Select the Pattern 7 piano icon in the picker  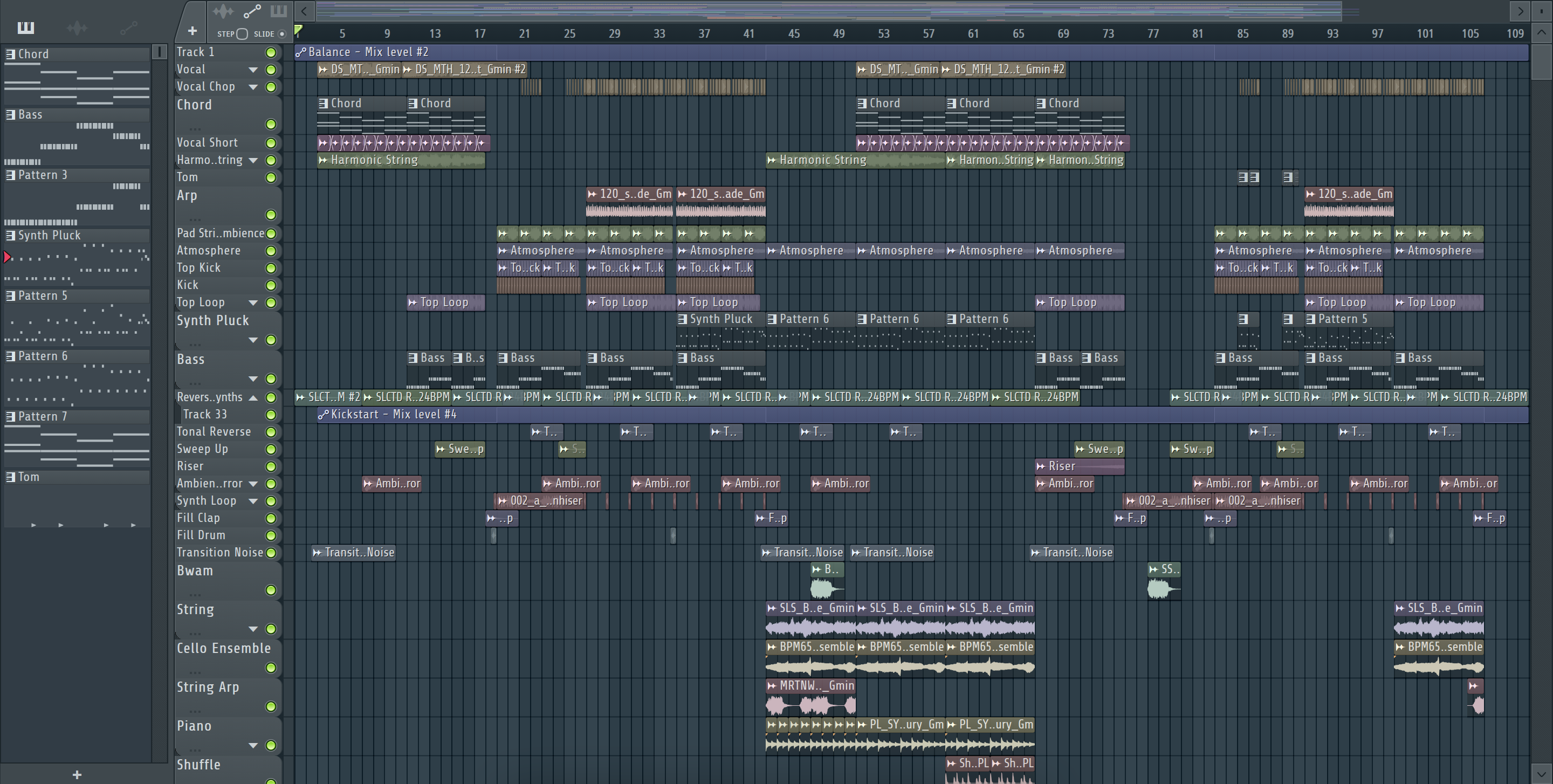pyautogui.click(x=10, y=416)
